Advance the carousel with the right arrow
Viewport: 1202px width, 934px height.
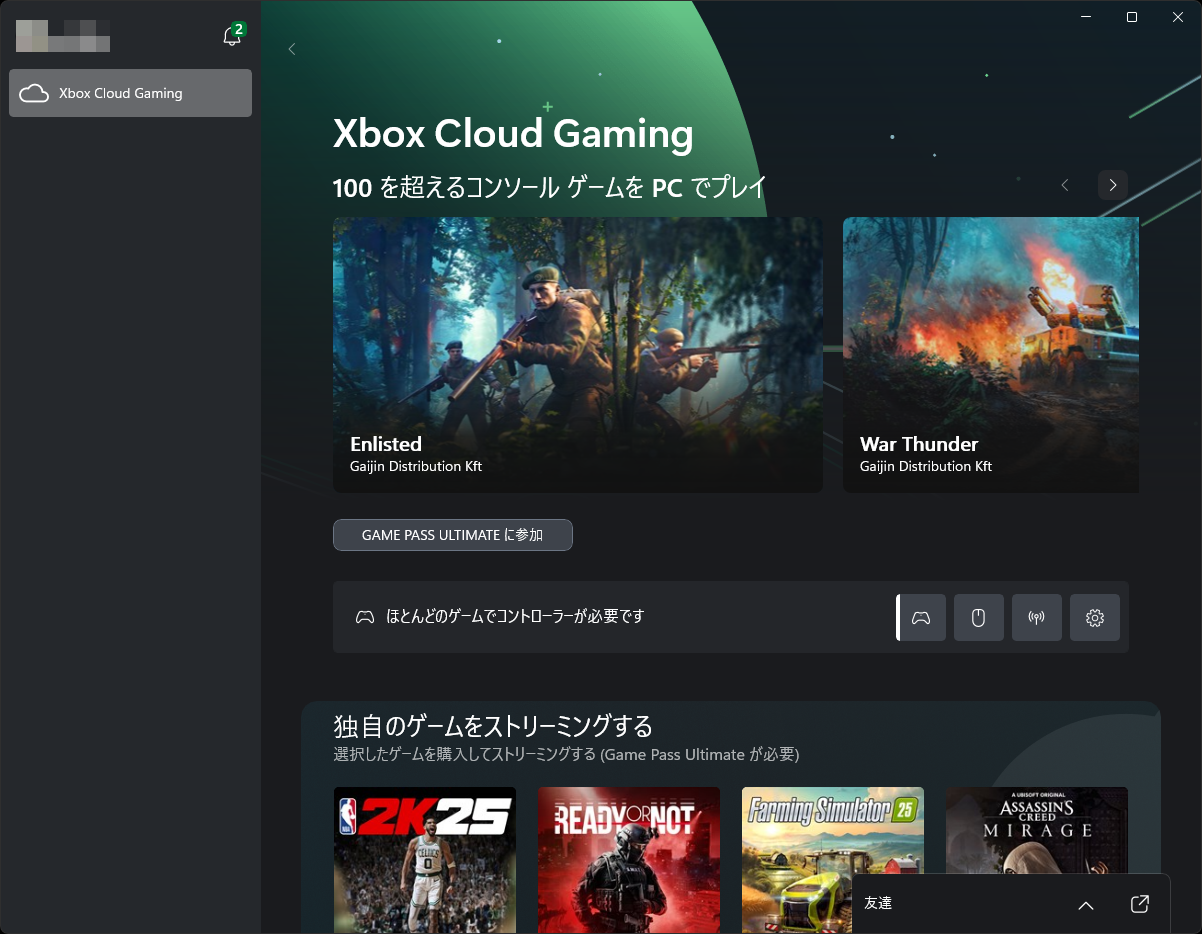pos(1112,185)
